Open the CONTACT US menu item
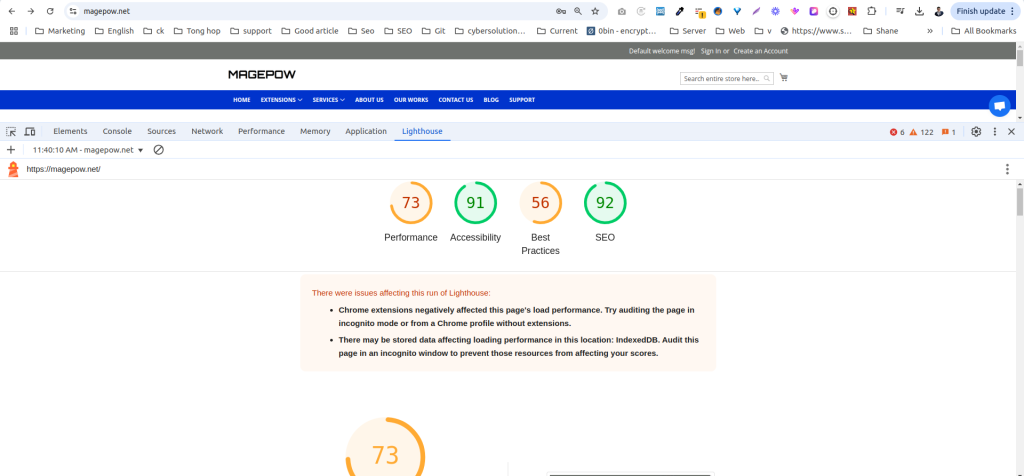Viewport: 1024px width, 476px height. click(x=456, y=100)
